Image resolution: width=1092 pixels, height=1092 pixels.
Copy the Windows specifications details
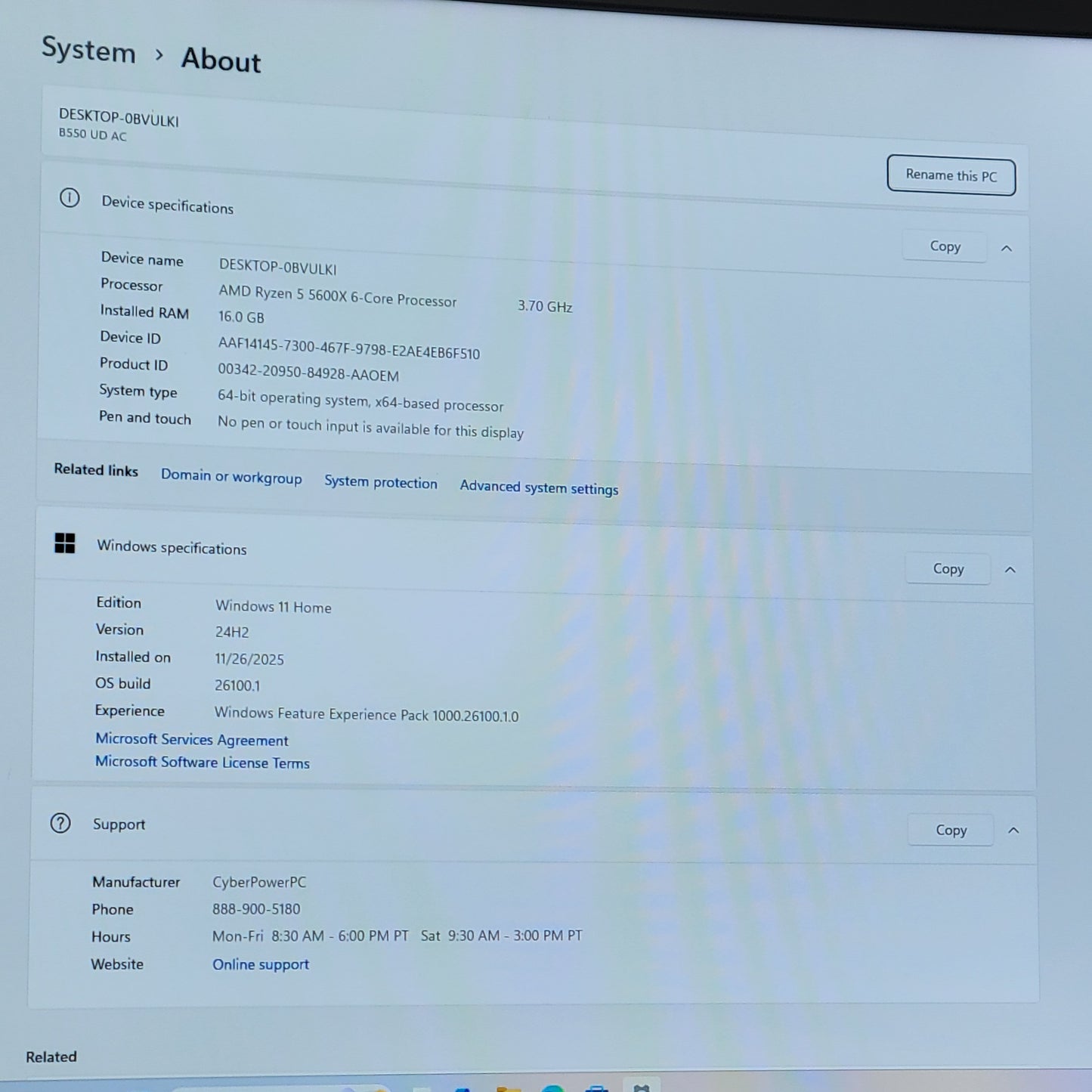tap(948, 569)
